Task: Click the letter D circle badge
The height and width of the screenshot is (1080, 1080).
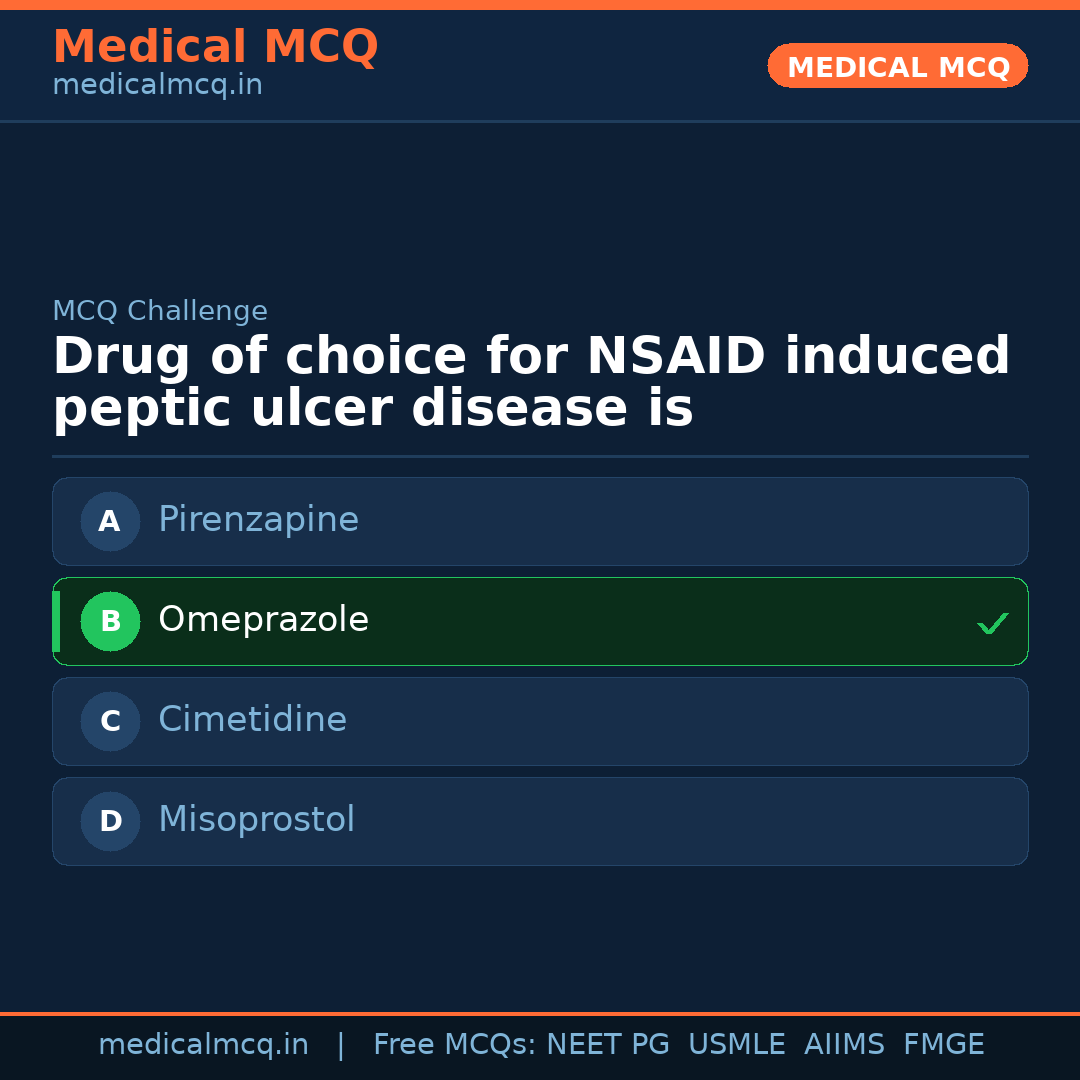Action: pyautogui.click(x=110, y=821)
